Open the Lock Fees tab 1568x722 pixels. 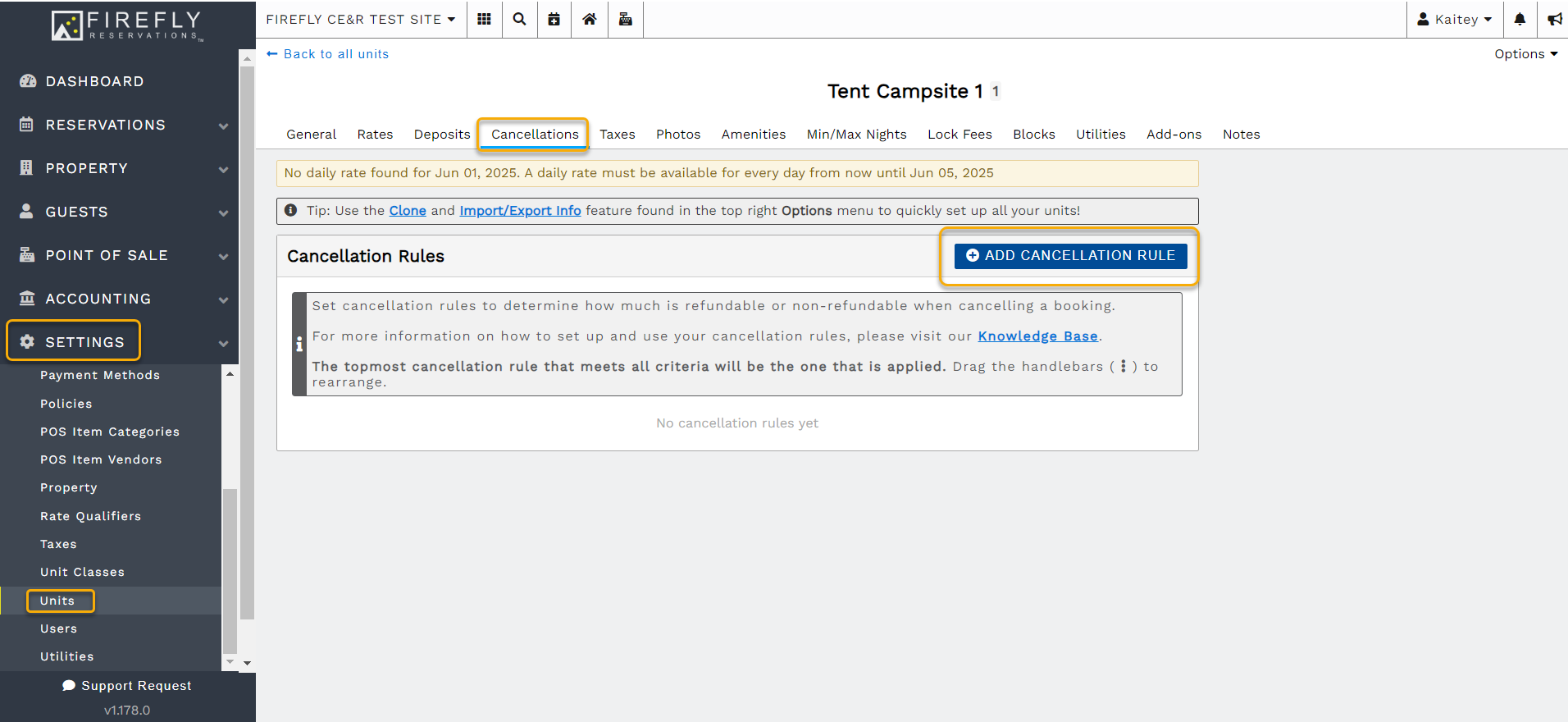[x=959, y=135]
